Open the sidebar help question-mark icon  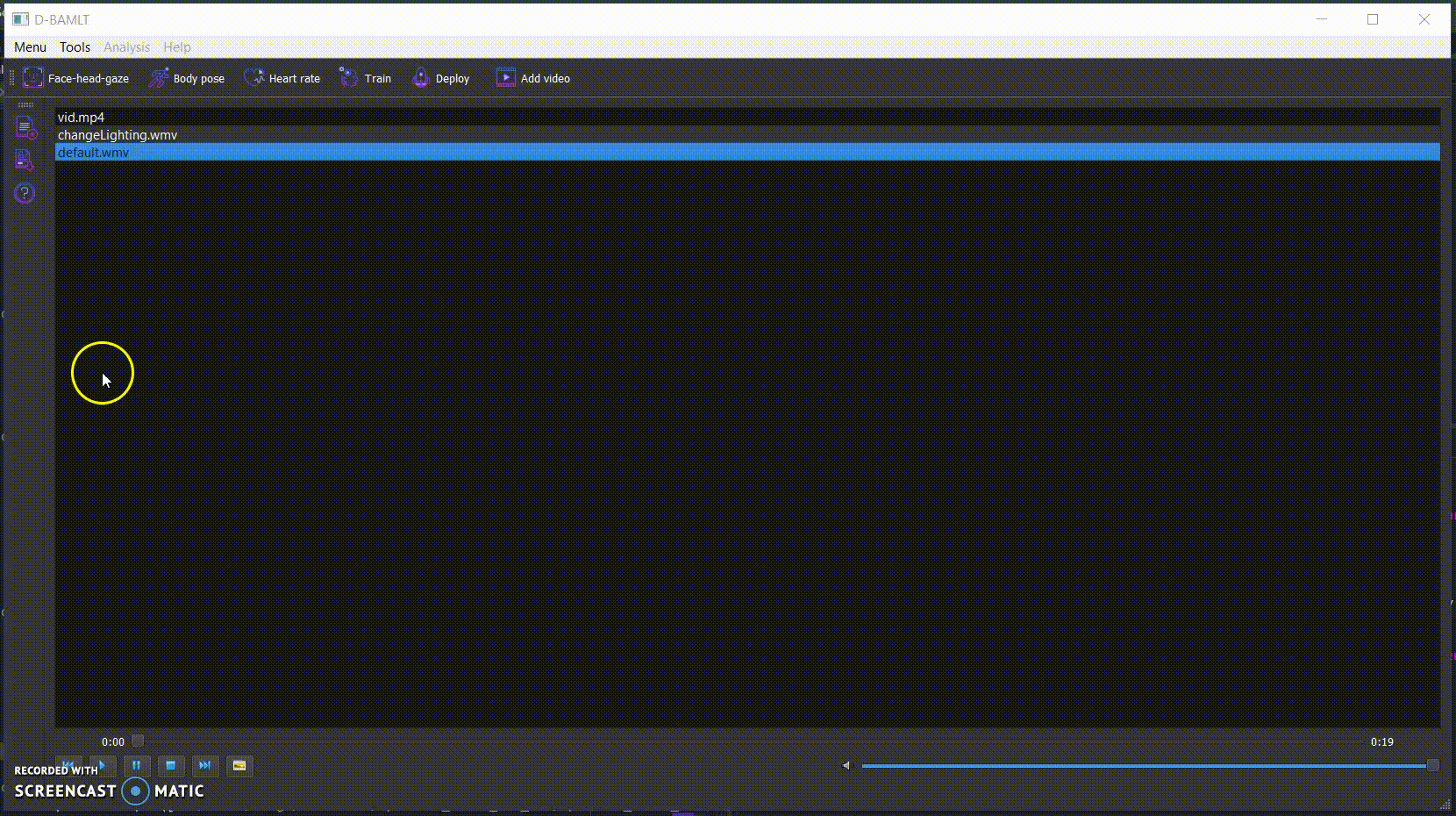[25, 193]
